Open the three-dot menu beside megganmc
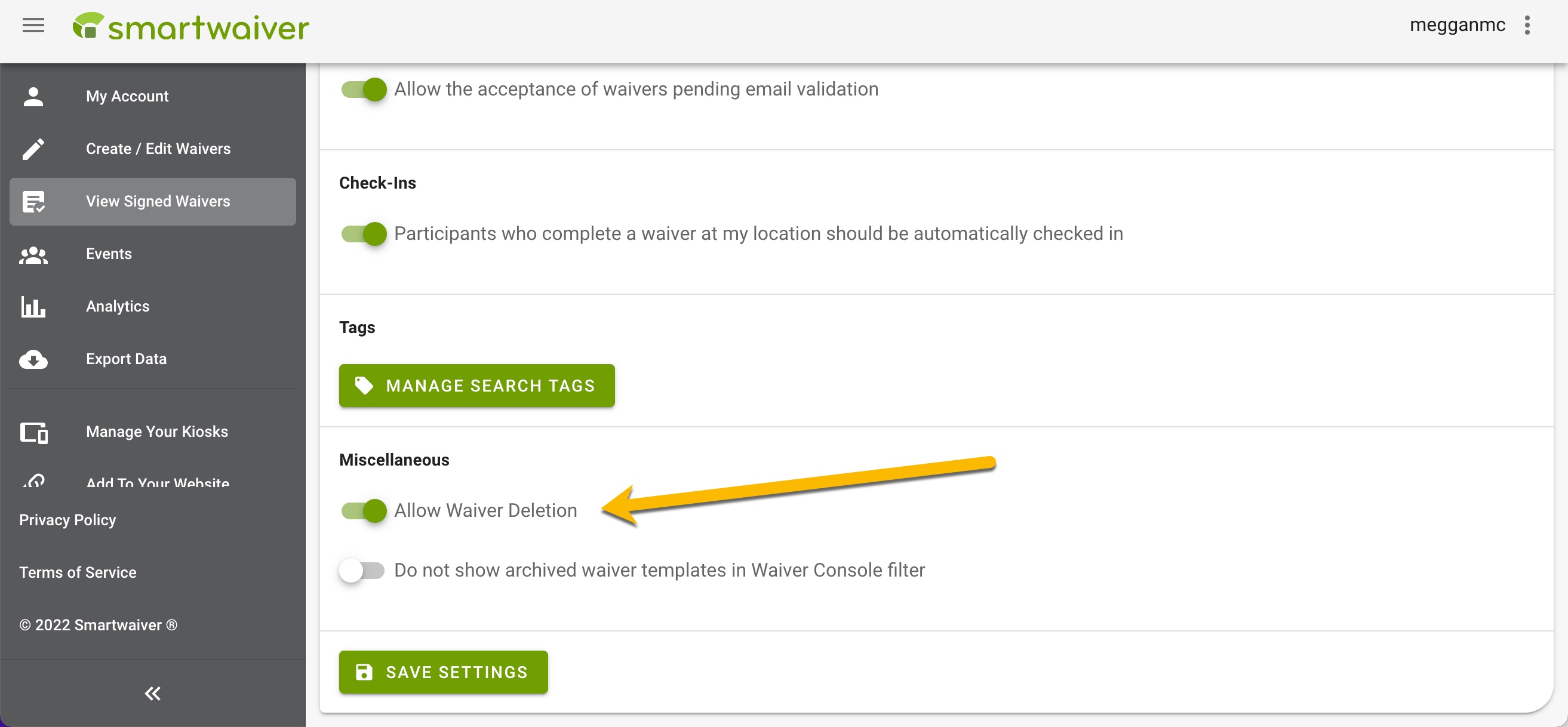This screenshot has height=727, width=1568. click(1527, 26)
